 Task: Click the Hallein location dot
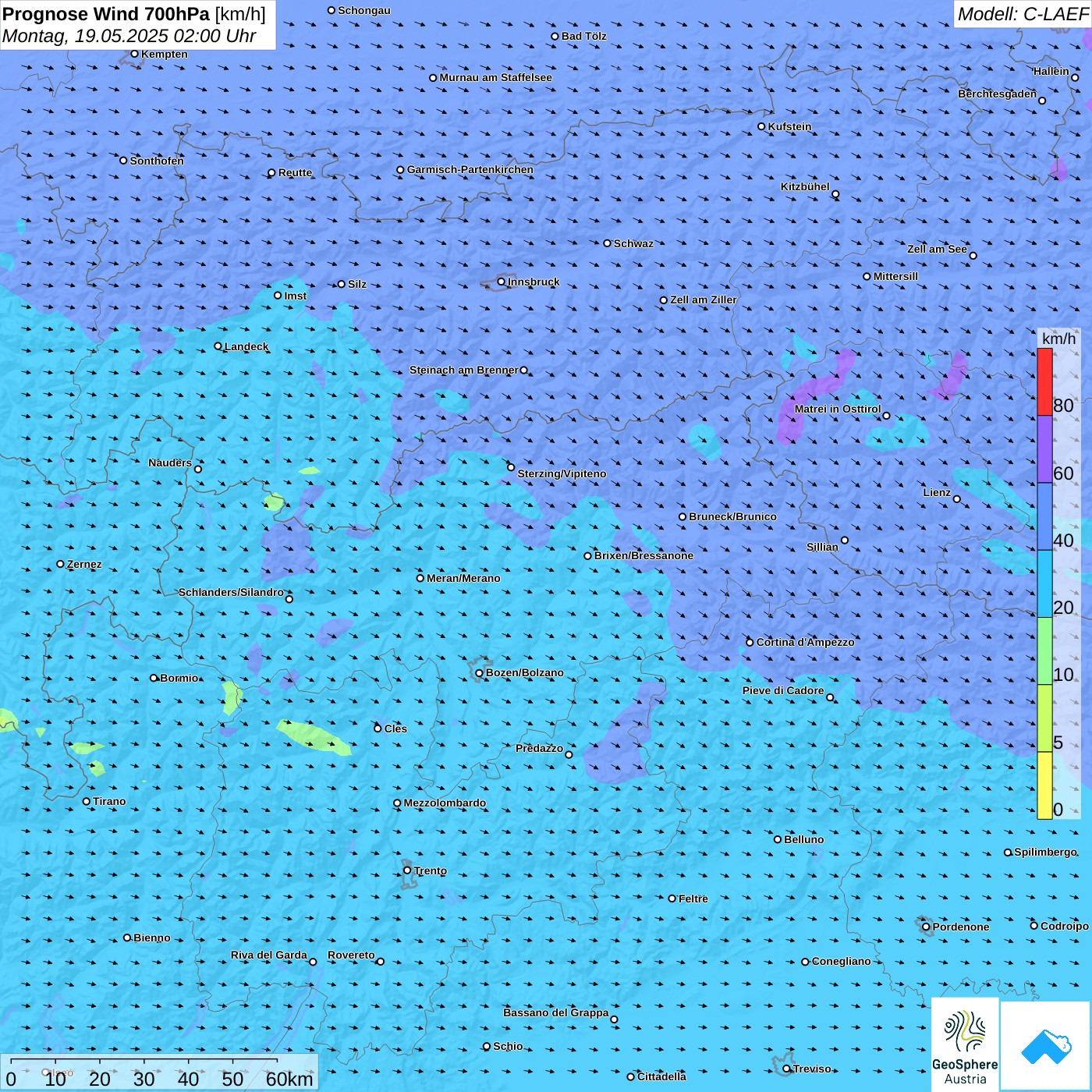[1075, 77]
